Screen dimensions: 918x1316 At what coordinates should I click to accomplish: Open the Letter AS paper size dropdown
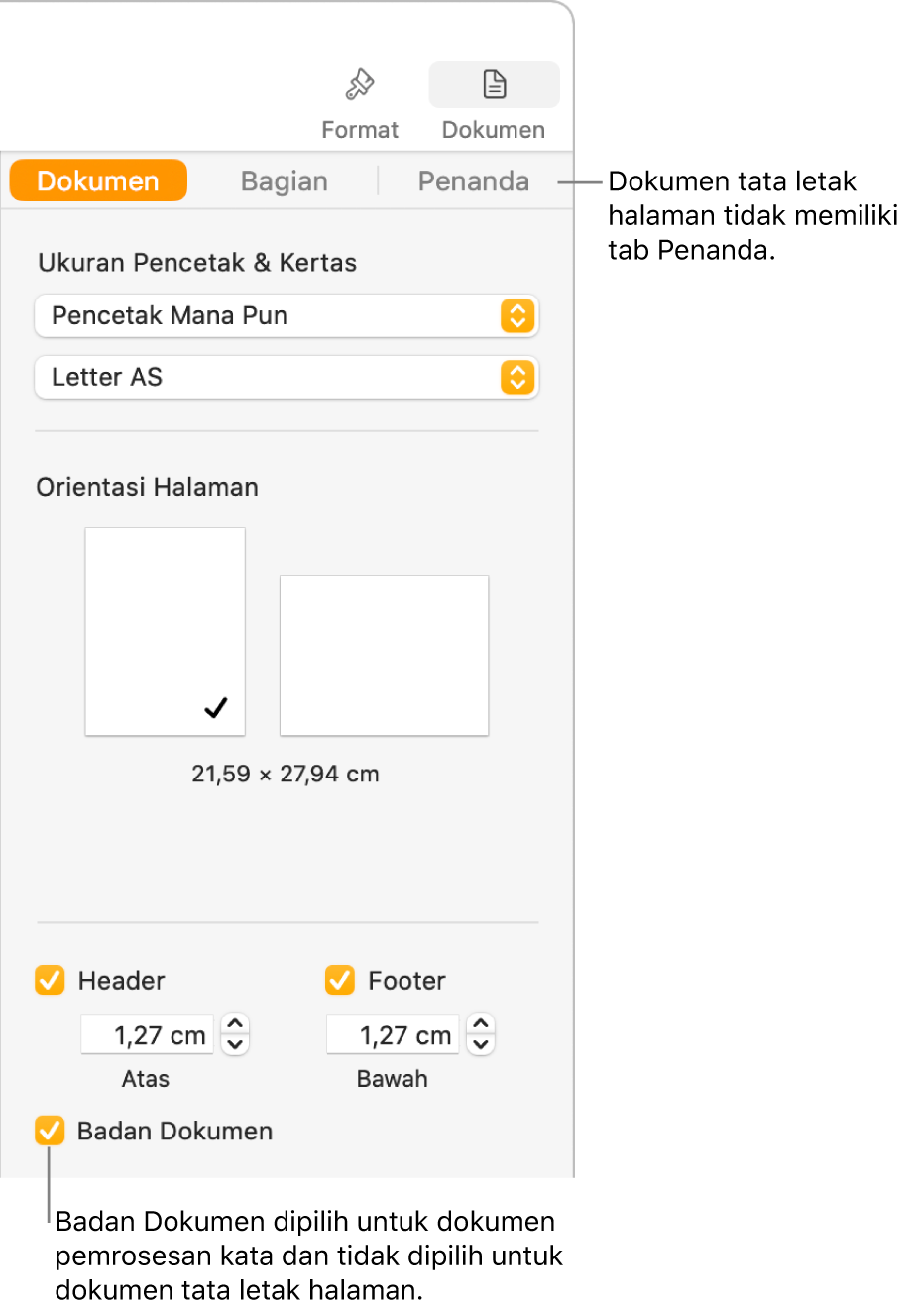(x=287, y=377)
